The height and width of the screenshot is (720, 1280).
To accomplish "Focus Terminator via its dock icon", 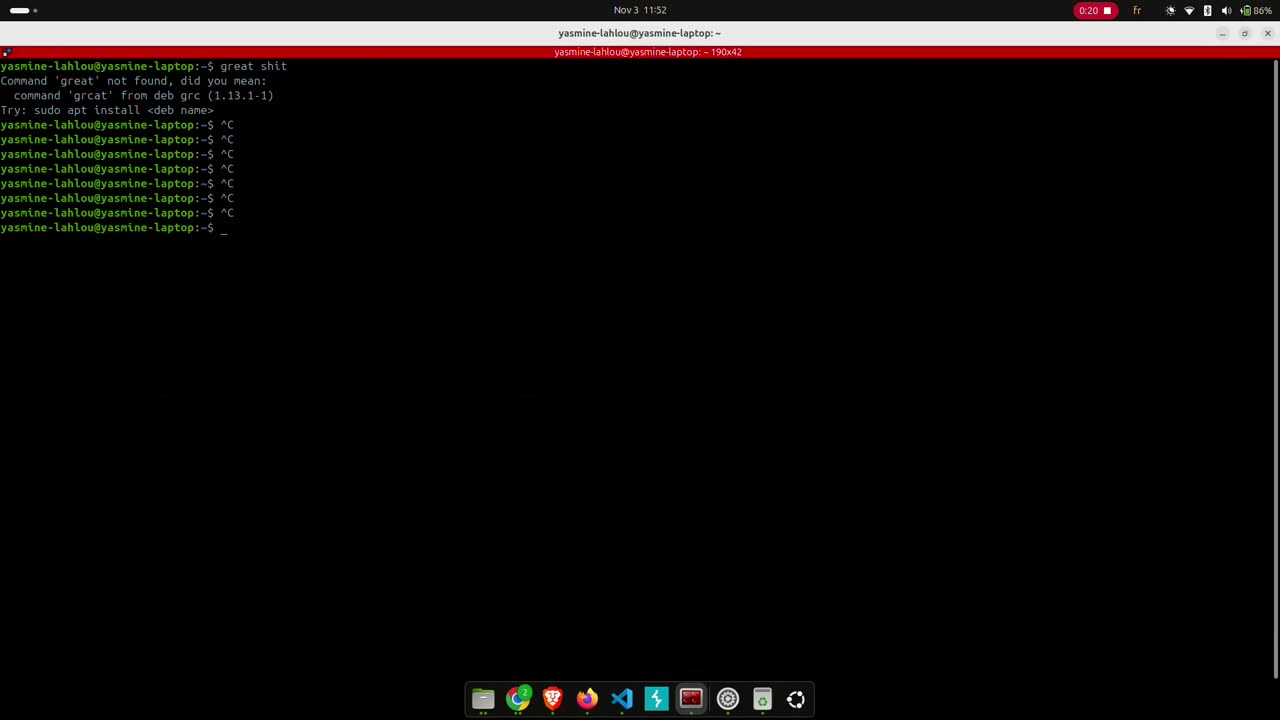I will coord(691,699).
